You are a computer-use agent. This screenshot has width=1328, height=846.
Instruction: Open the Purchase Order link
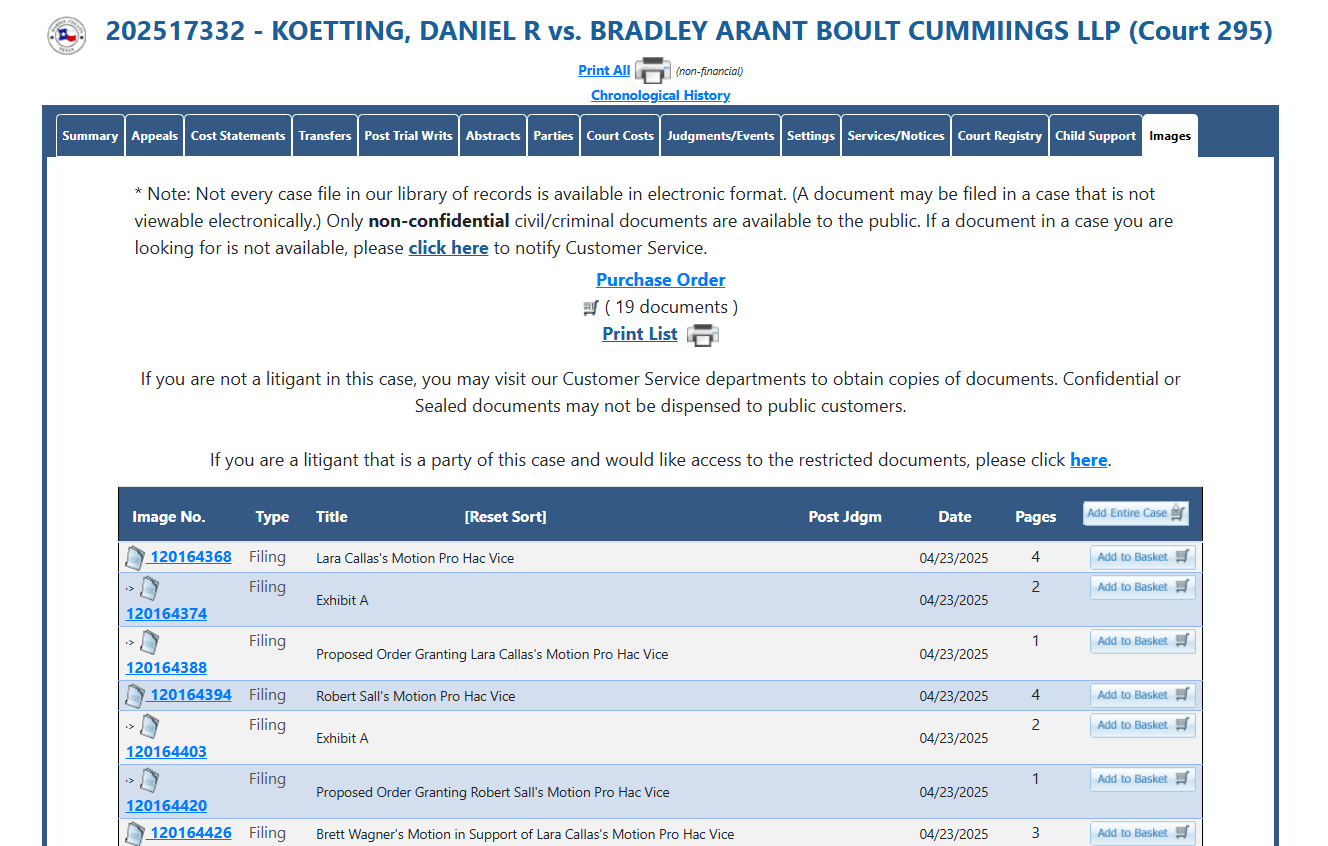(661, 280)
